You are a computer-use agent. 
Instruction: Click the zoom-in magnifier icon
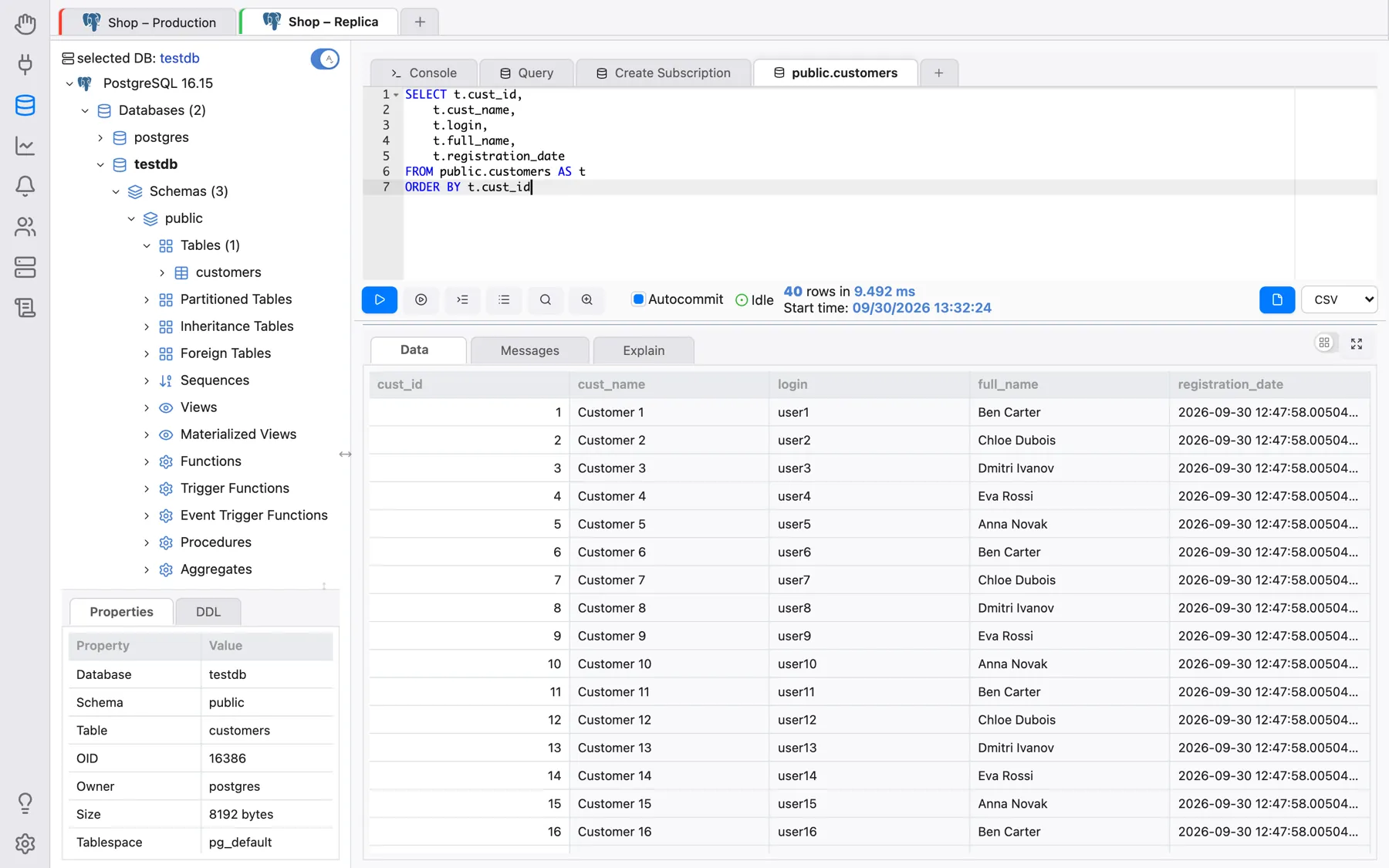coord(587,299)
